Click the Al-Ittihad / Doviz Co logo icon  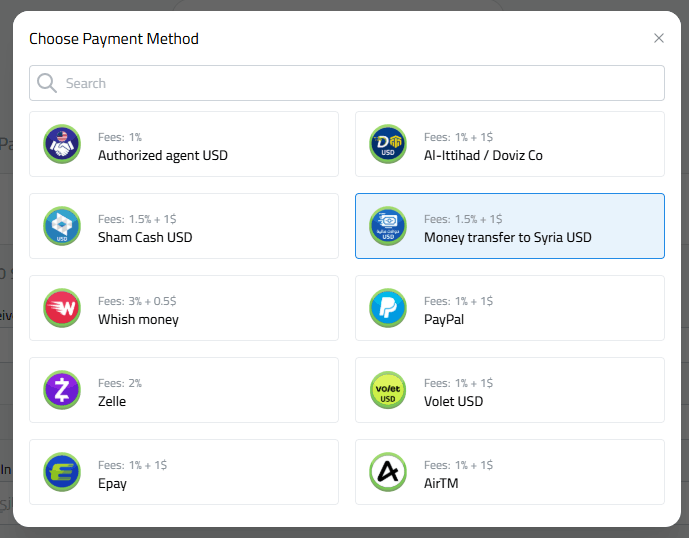pos(388,144)
